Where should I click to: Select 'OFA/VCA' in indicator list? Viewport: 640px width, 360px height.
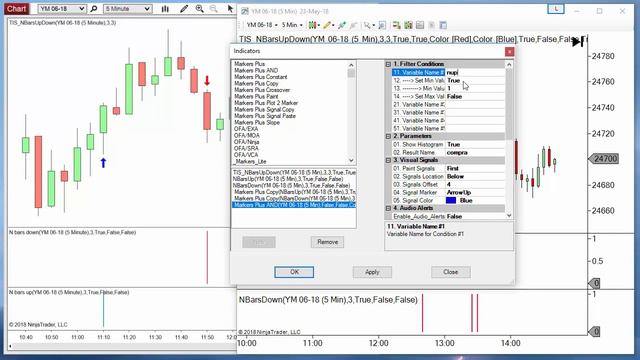(246, 155)
